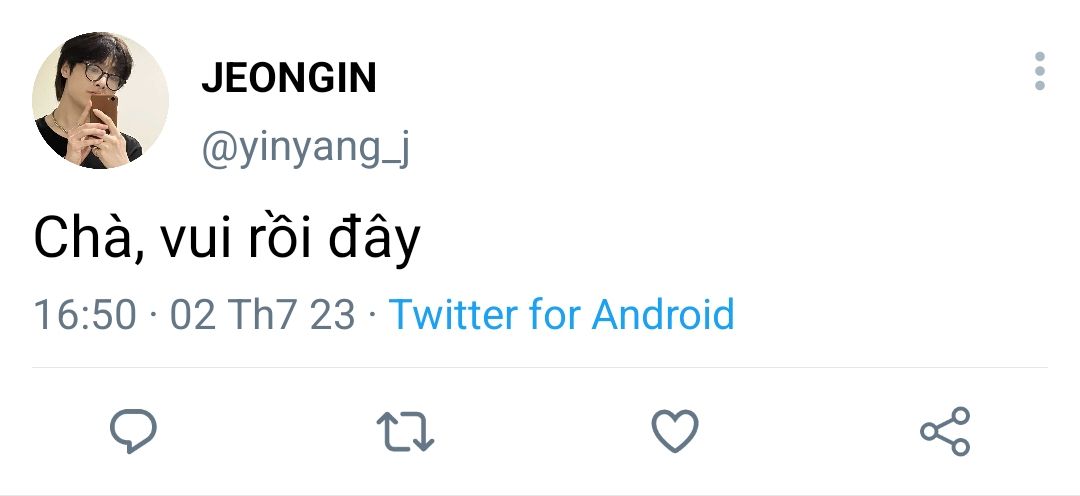Toggle favorite on this tweet

(x=675, y=431)
